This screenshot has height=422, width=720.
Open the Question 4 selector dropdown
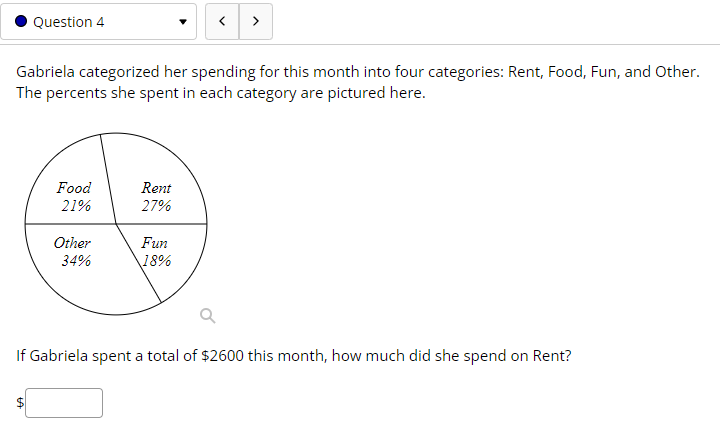(100, 22)
